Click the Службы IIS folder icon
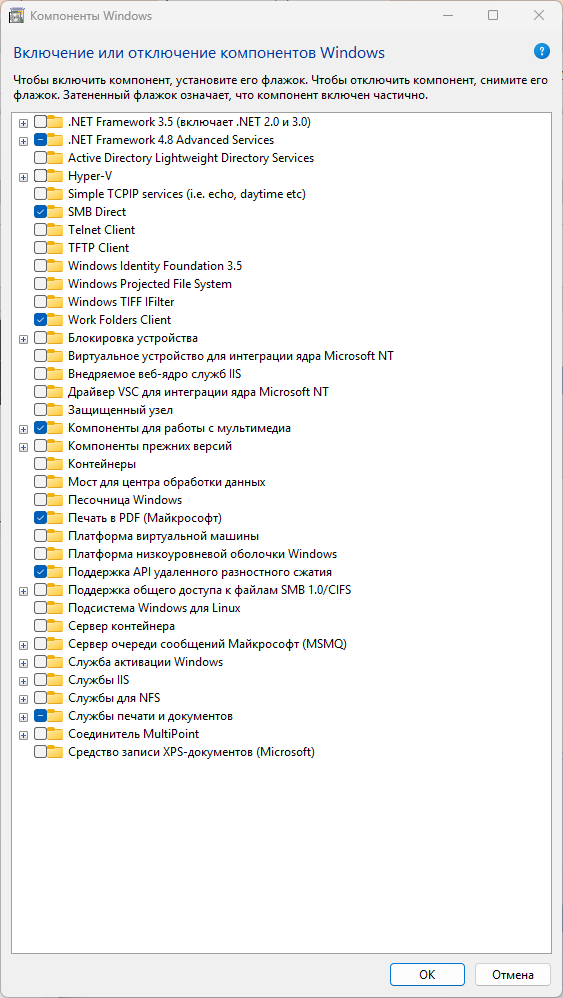 (x=55, y=680)
